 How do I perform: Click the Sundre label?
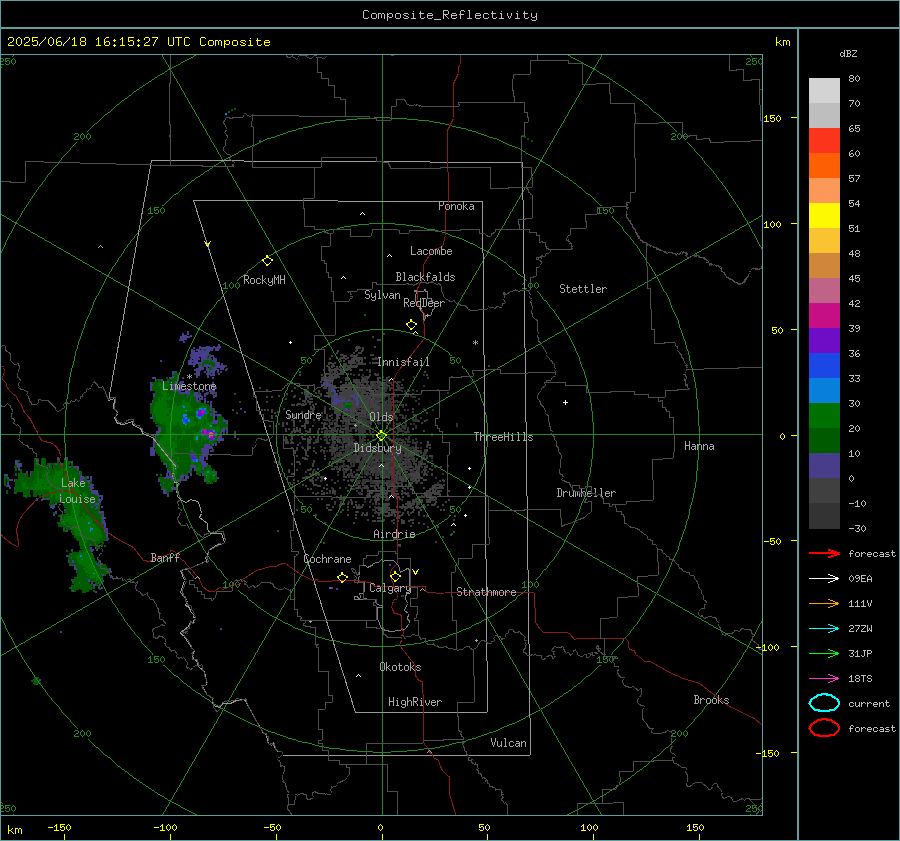[303, 414]
